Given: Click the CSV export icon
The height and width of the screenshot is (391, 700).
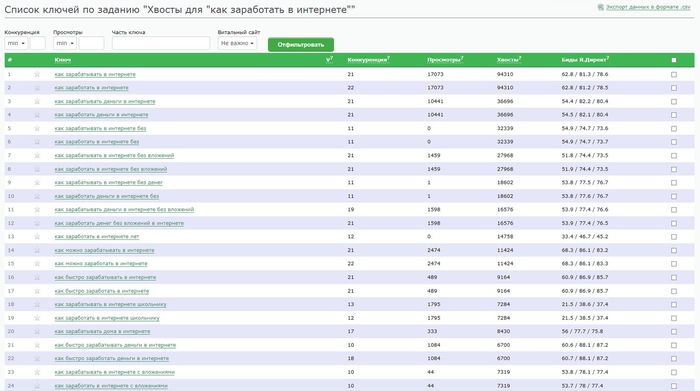Looking at the screenshot, I should point(600,7).
